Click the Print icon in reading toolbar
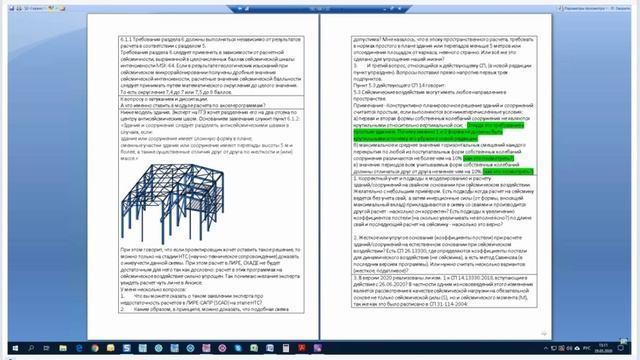Screen dimensions: 640x360 point(19,8)
